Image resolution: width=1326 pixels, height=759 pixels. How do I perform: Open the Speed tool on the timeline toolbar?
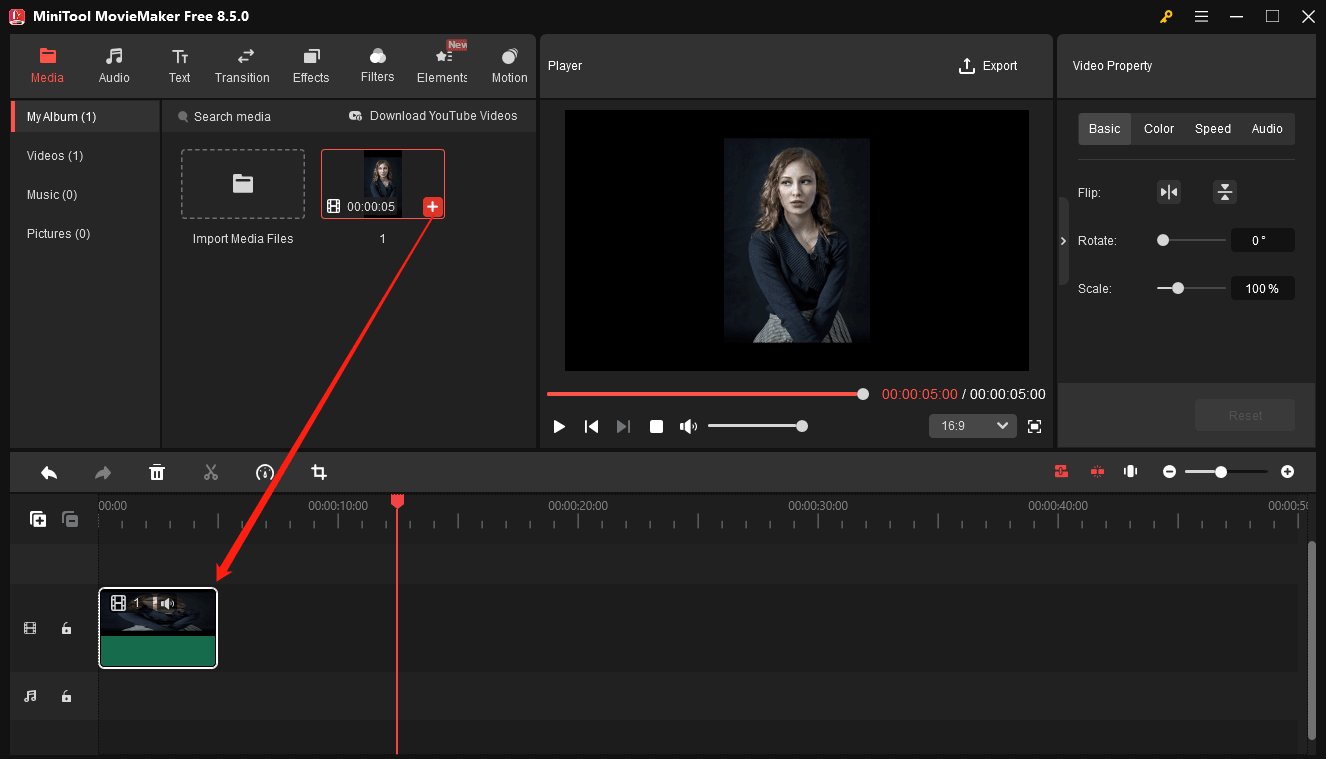(x=264, y=471)
